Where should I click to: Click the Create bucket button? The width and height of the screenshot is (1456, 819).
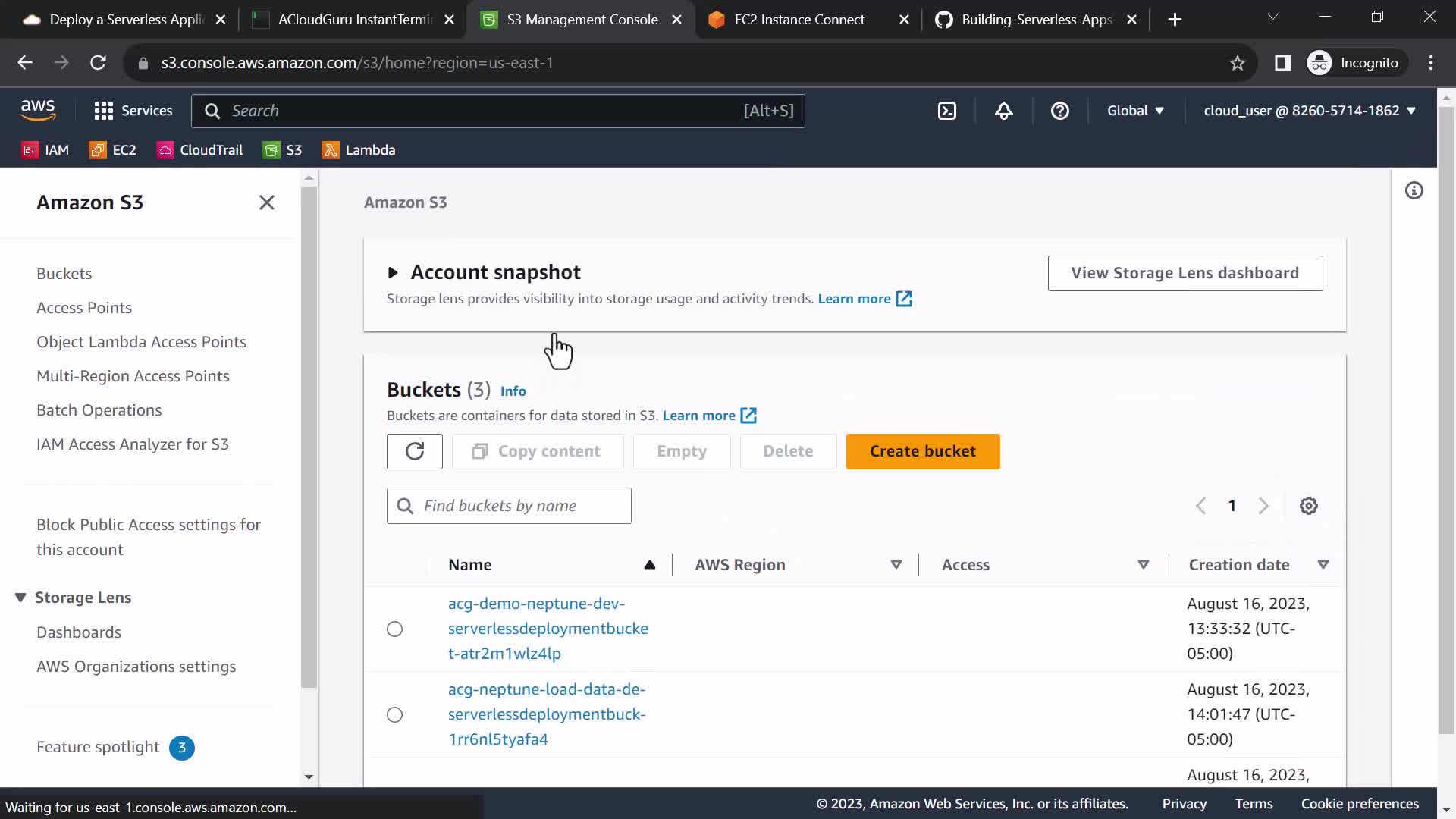[x=922, y=451]
